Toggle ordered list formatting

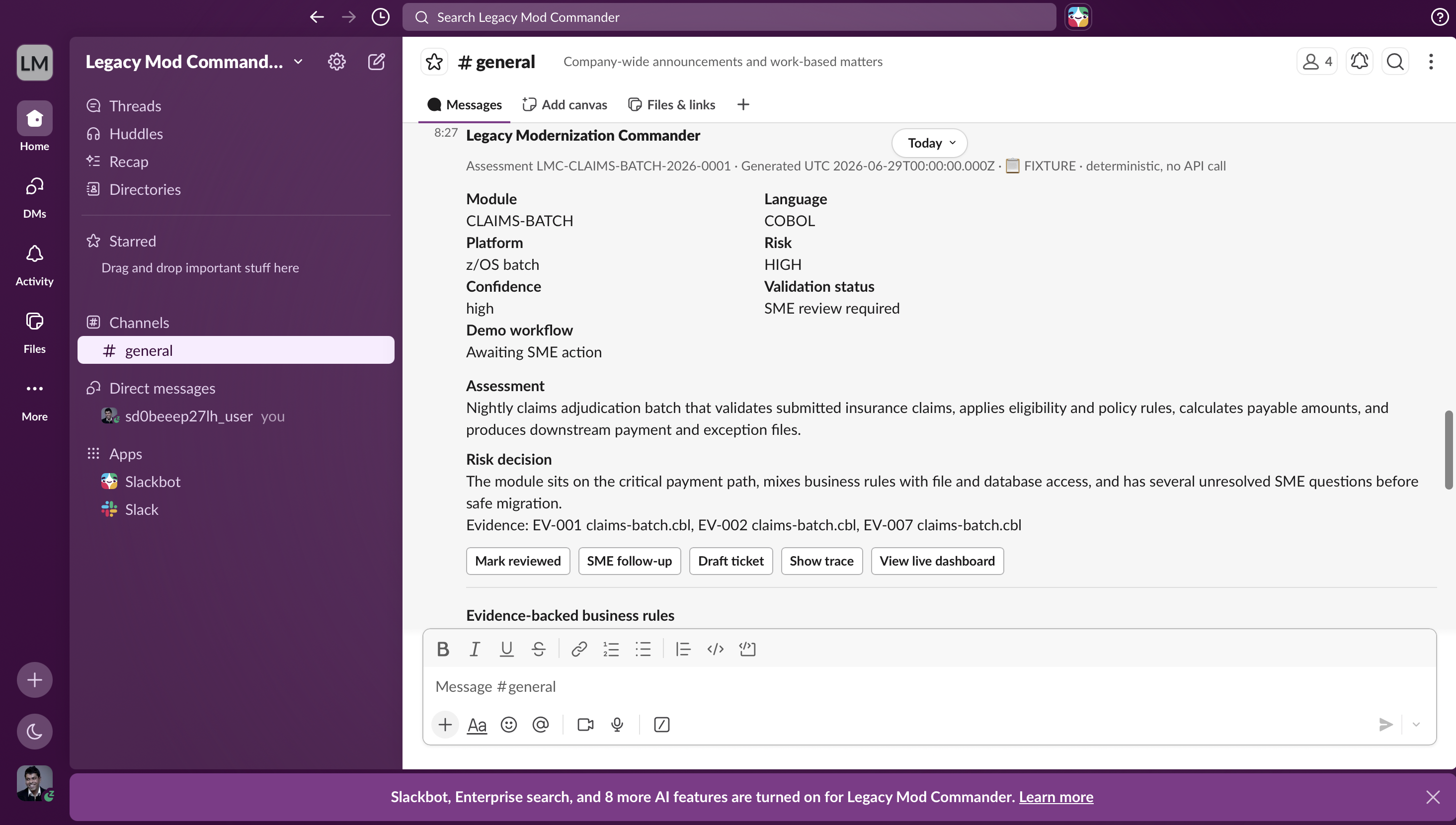pyautogui.click(x=611, y=649)
